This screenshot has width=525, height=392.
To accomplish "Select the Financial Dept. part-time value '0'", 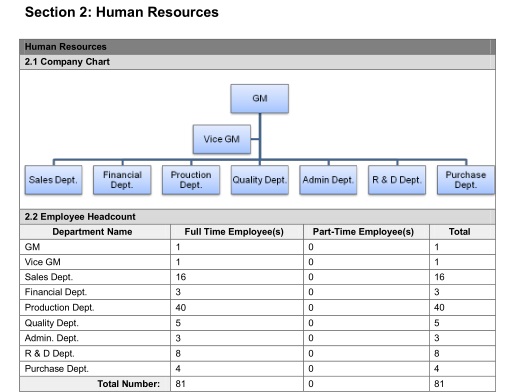I will point(311,292).
